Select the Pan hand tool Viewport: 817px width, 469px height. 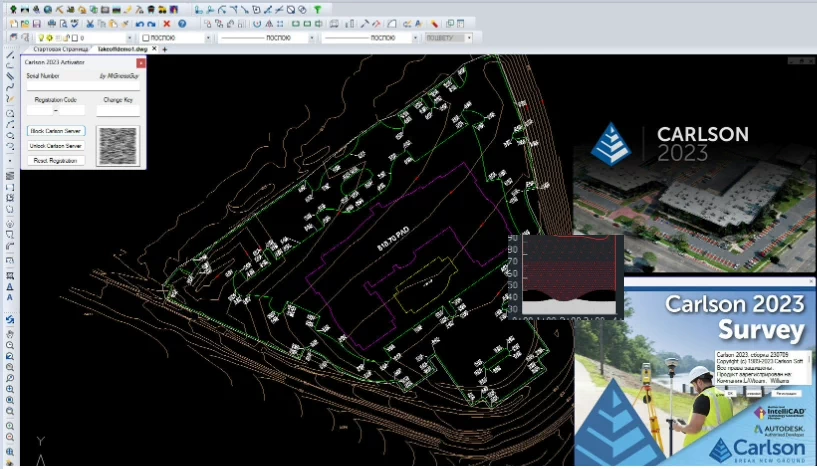(x=10, y=334)
